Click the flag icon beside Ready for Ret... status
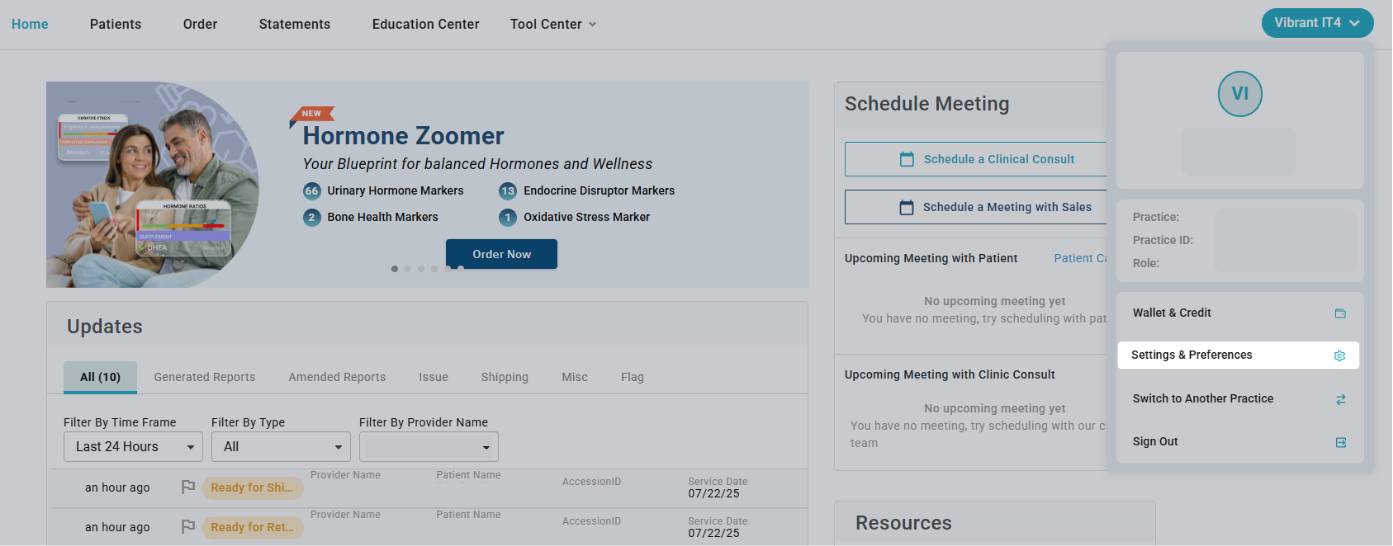The width and height of the screenshot is (1393, 546). (x=188, y=527)
